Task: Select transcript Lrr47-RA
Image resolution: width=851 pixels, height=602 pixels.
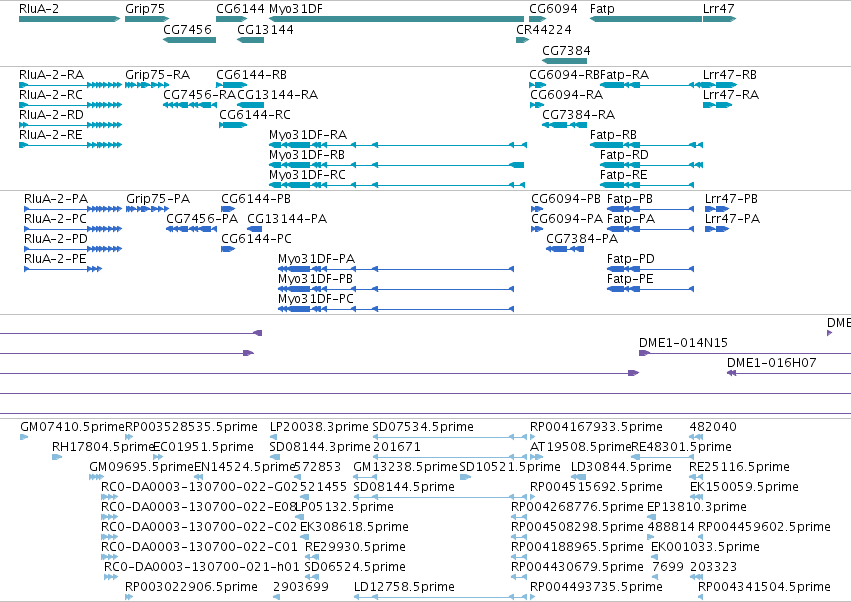Action: [x=717, y=105]
